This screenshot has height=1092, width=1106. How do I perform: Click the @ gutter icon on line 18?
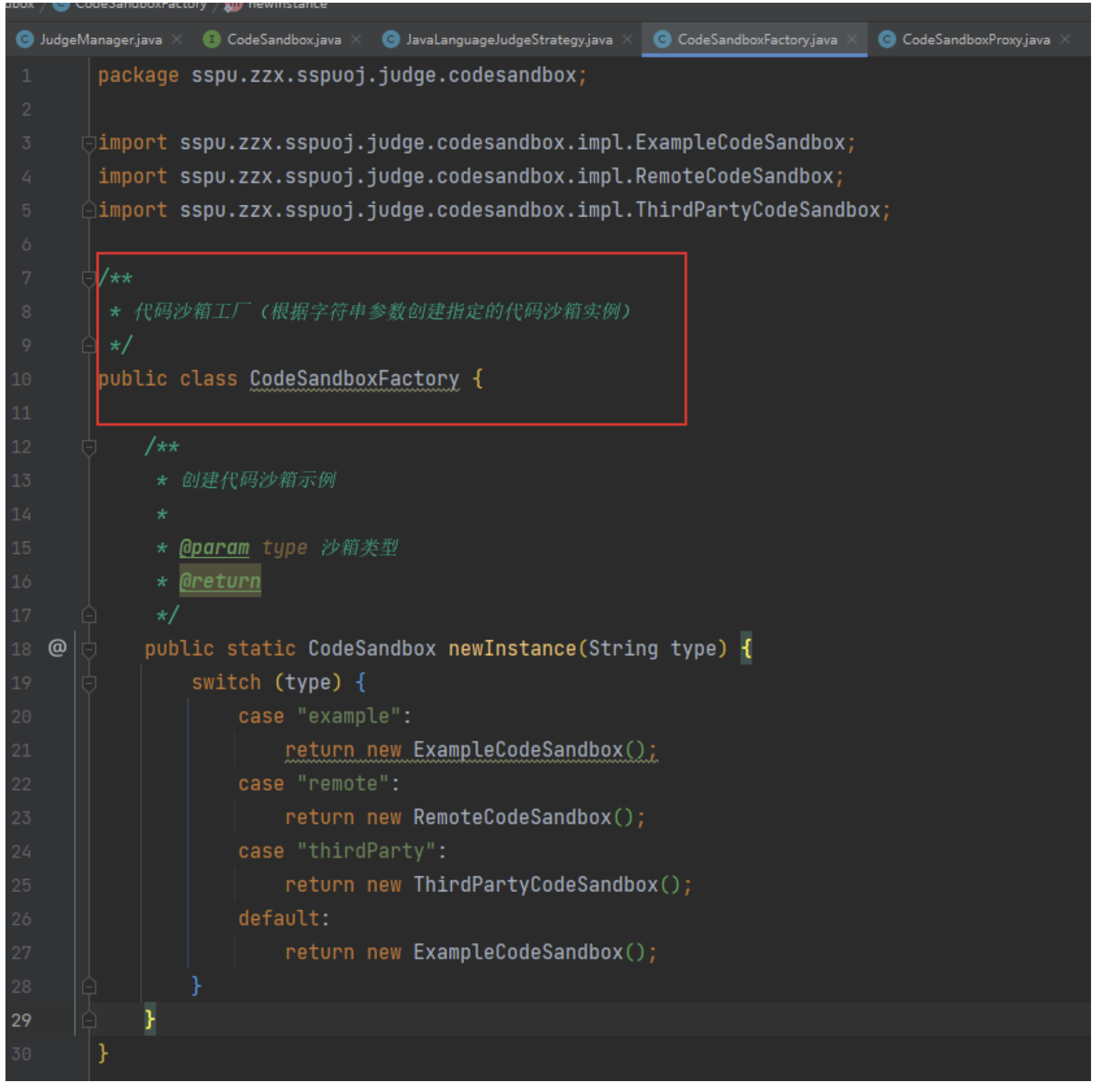pos(57,647)
